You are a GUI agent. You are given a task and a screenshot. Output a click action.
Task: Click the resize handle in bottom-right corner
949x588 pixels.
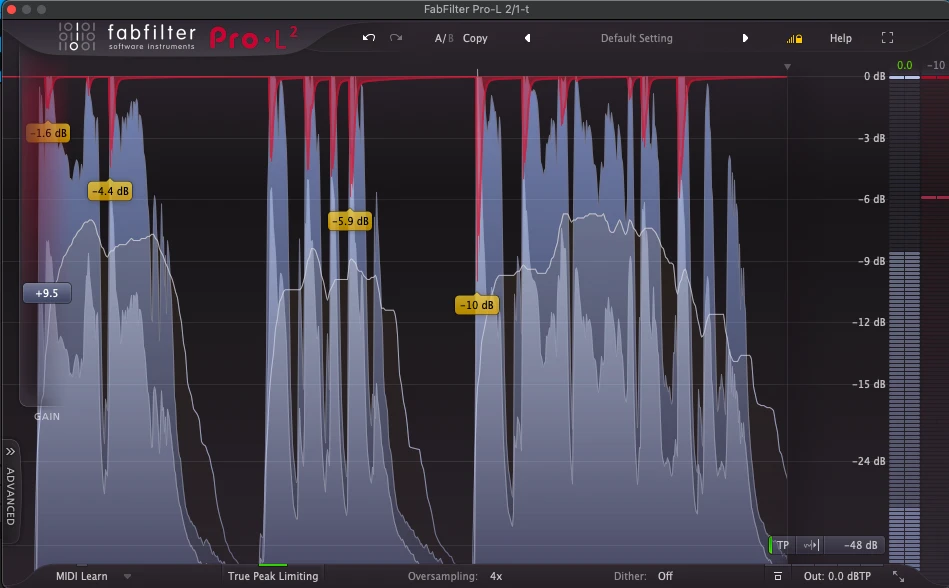898,577
